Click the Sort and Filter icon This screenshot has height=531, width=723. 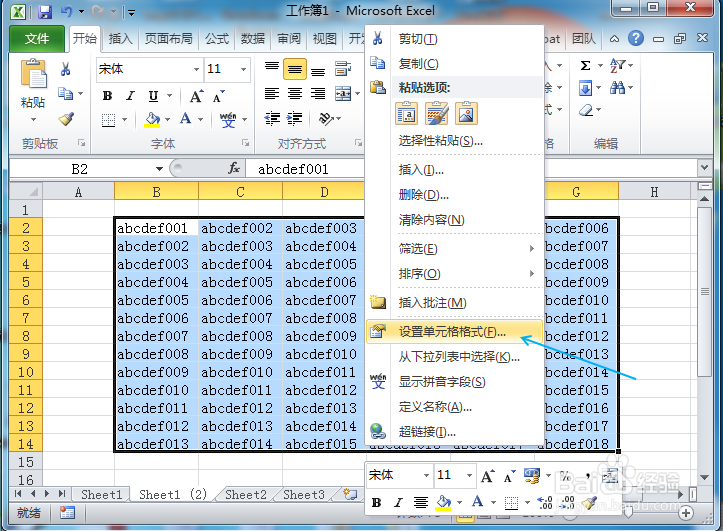617,65
